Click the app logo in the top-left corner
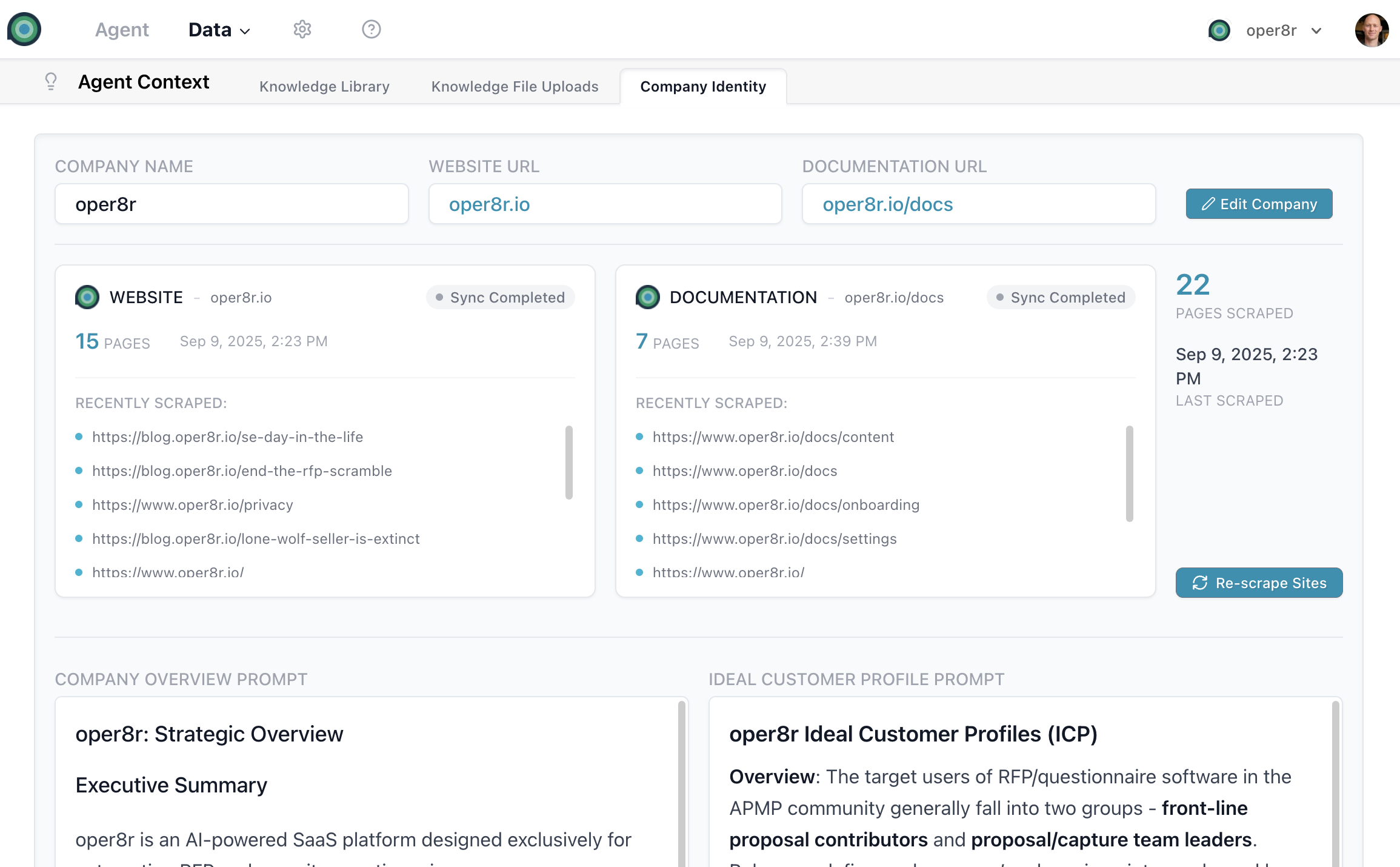 click(24, 29)
